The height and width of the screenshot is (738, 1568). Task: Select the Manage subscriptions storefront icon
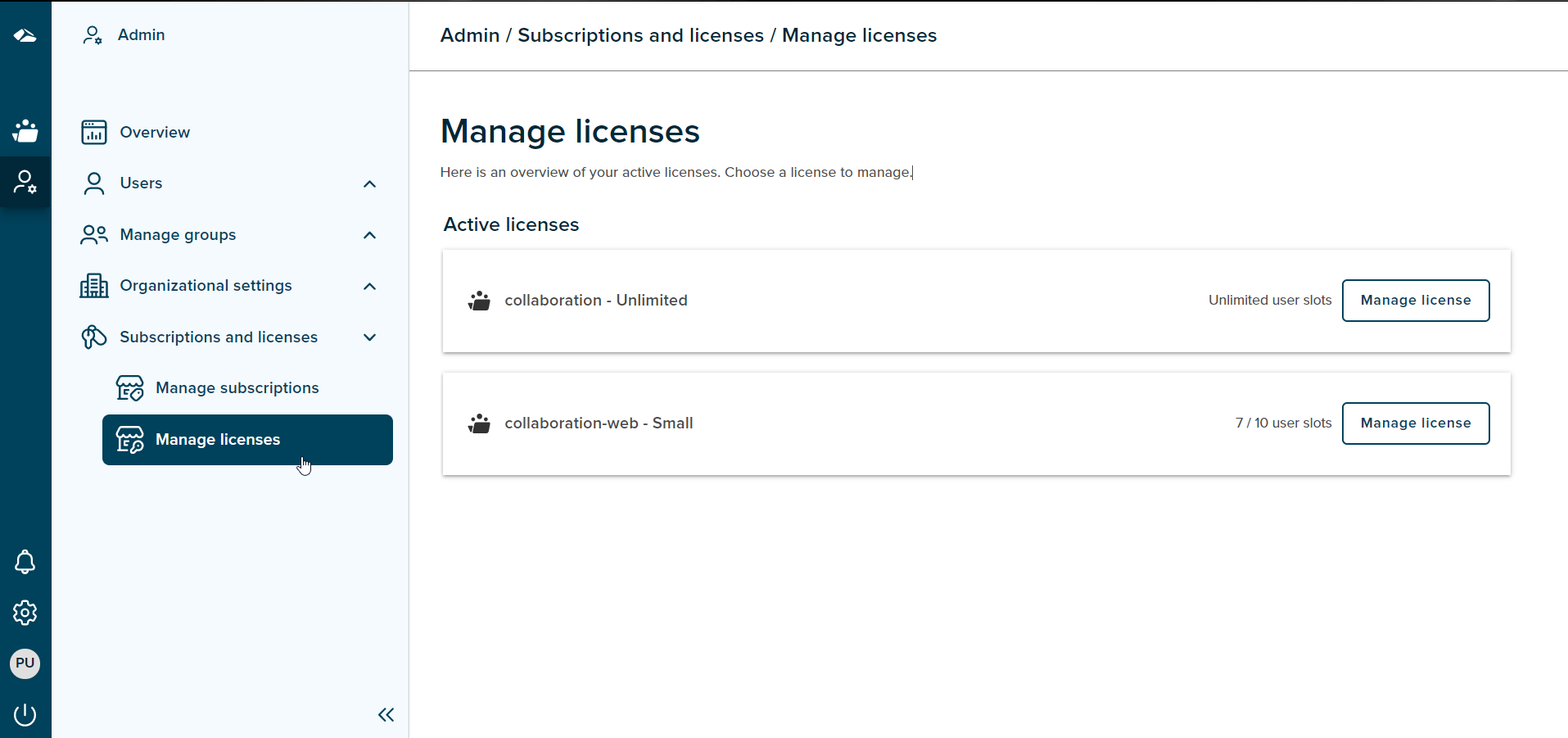[129, 387]
